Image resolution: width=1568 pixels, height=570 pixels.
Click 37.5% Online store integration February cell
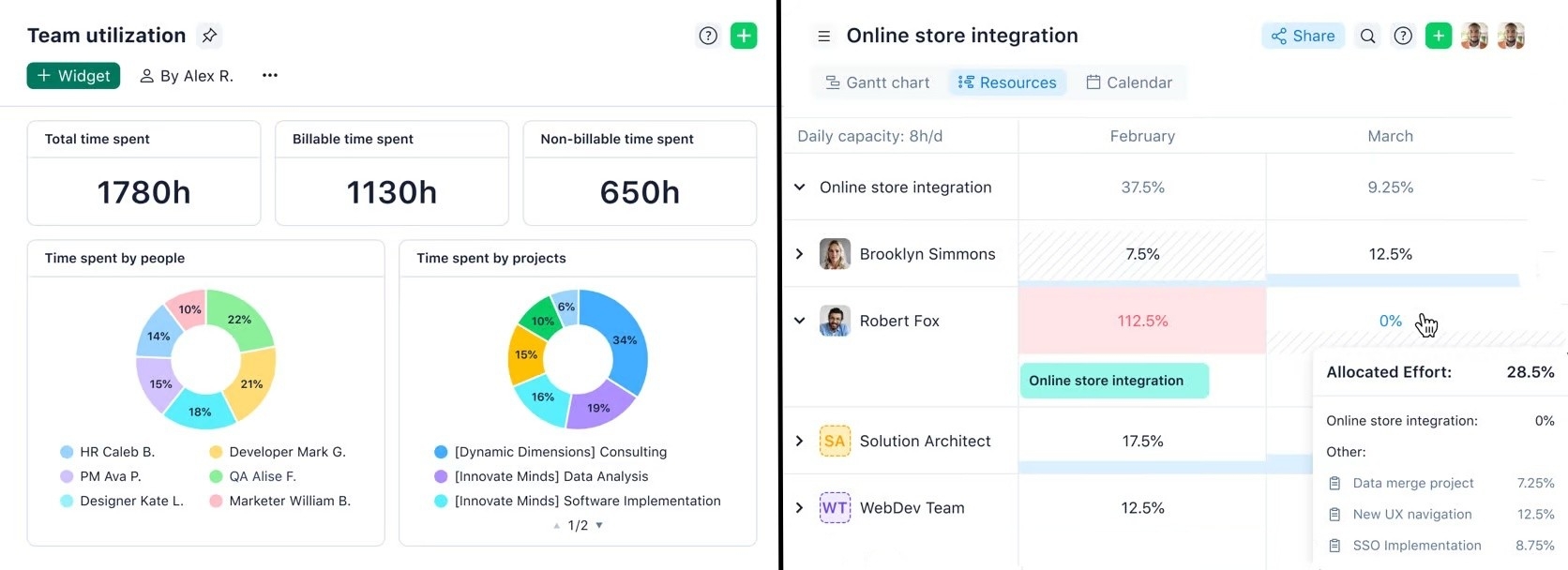point(1142,187)
